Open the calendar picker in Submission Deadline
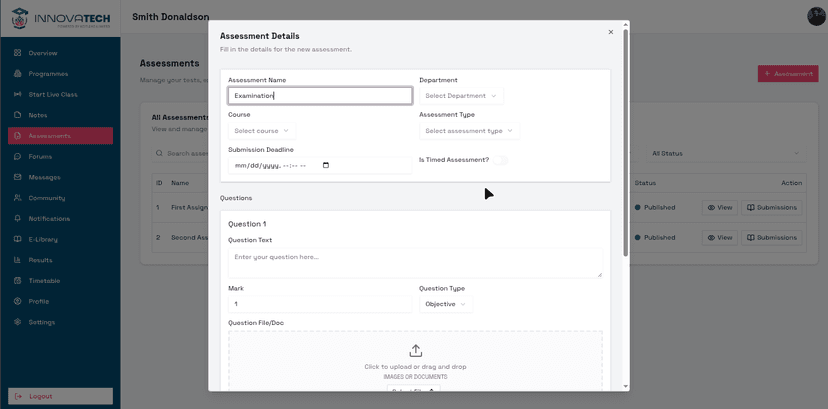828x409 pixels. tap(326, 166)
